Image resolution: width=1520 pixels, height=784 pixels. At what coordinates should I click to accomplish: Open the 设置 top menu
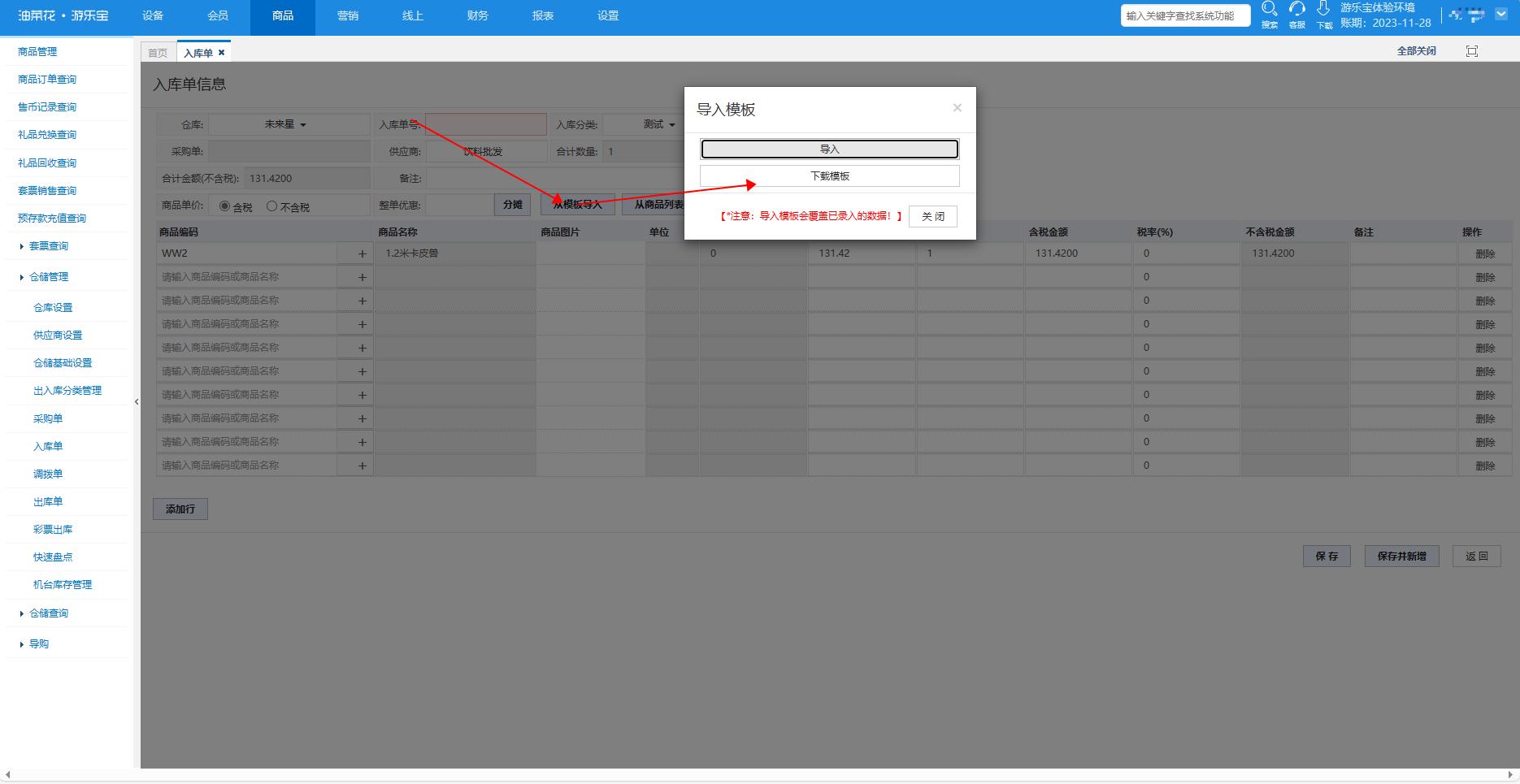608,16
